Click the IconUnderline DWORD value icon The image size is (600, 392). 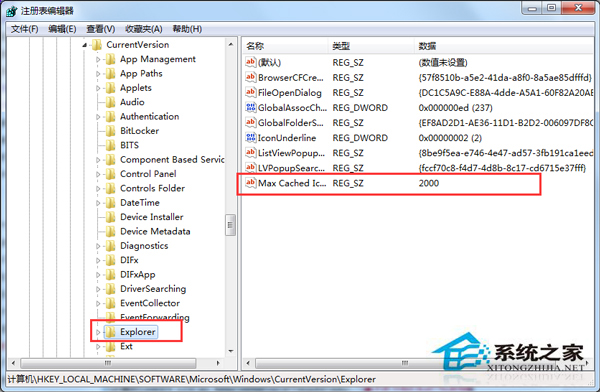tap(251, 137)
